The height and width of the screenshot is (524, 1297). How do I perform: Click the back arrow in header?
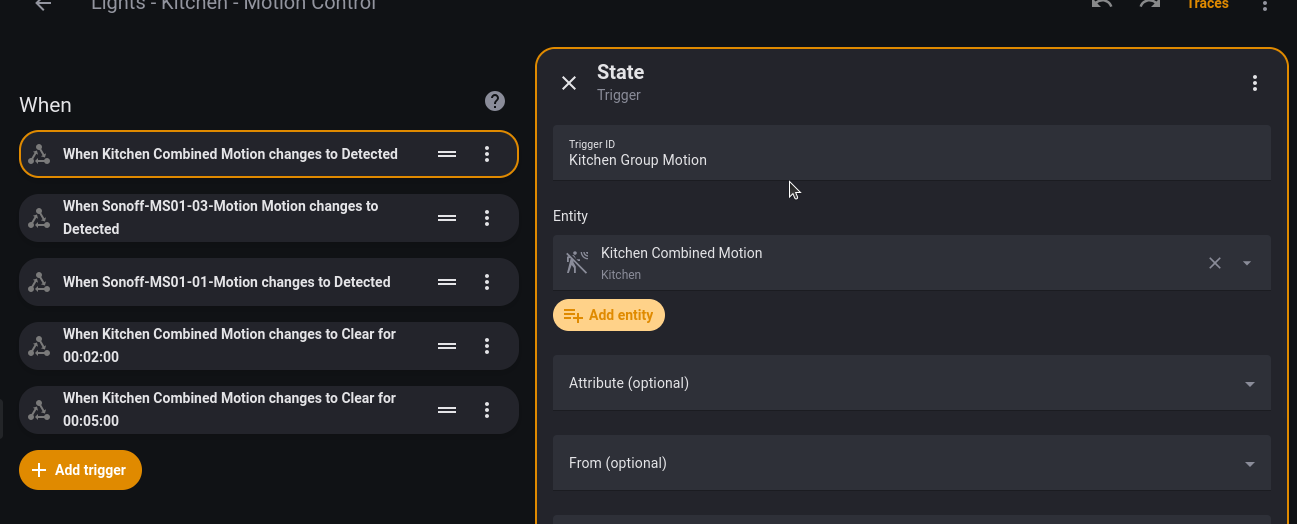point(43,5)
